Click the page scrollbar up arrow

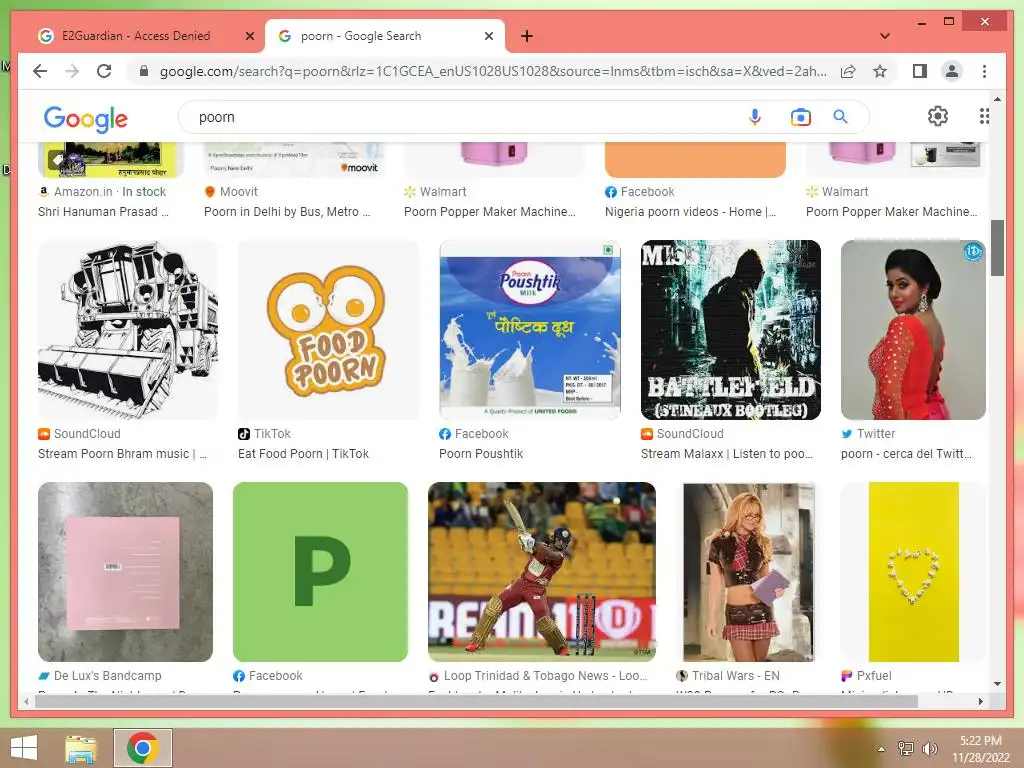(x=997, y=99)
